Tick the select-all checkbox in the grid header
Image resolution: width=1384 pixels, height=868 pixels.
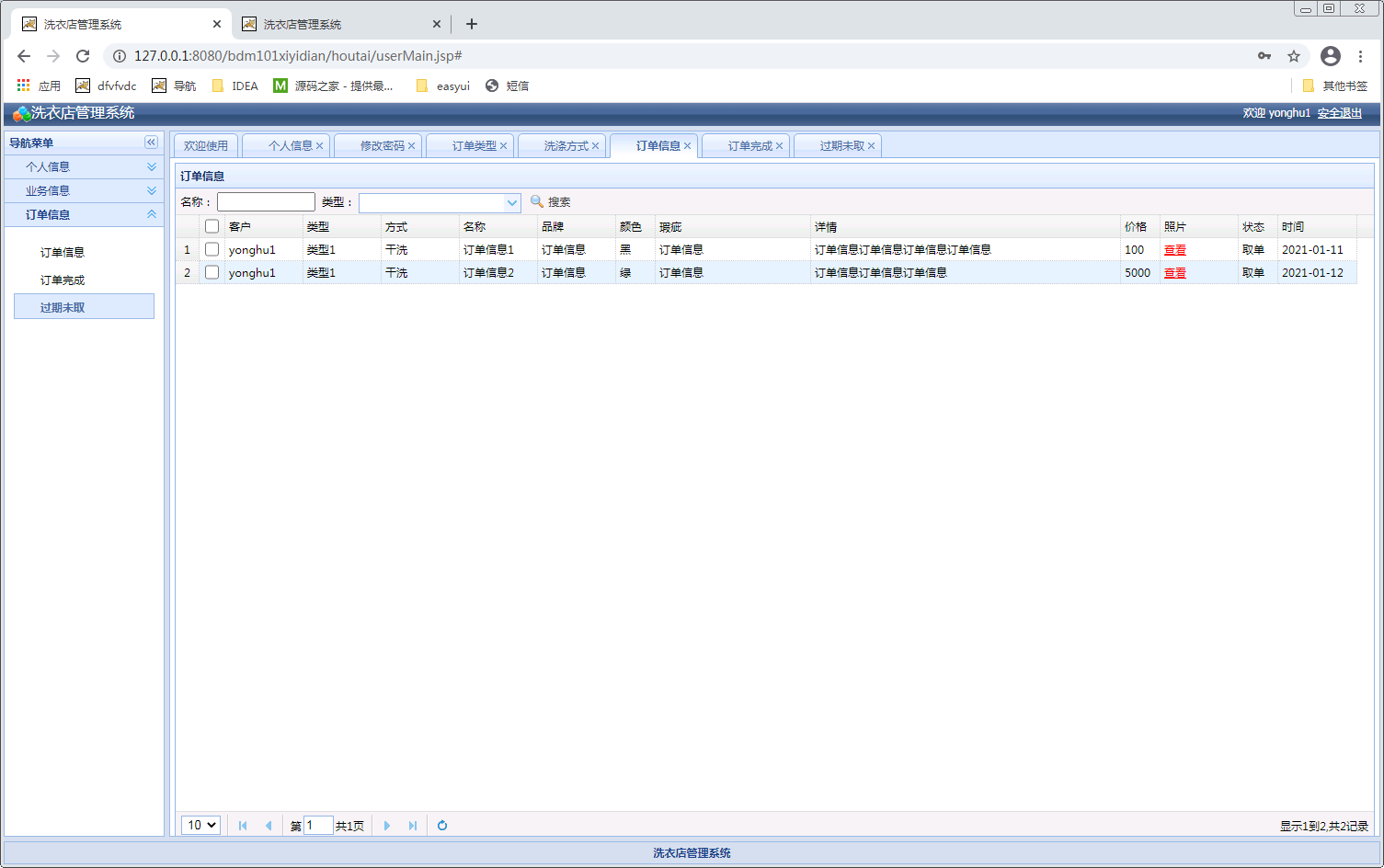(x=212, y=226)
